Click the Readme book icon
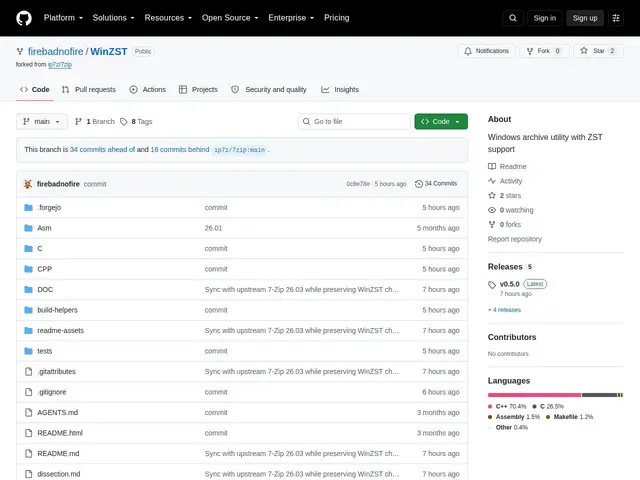The width and height of the screenshot is (640, 480). point(492,167)
